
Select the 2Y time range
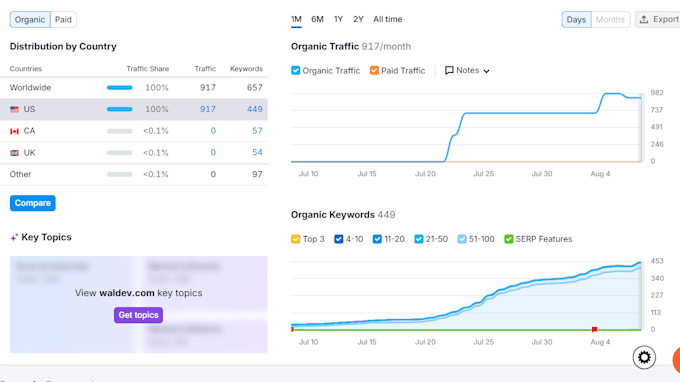pyautogui.click(x=358, y=19)
